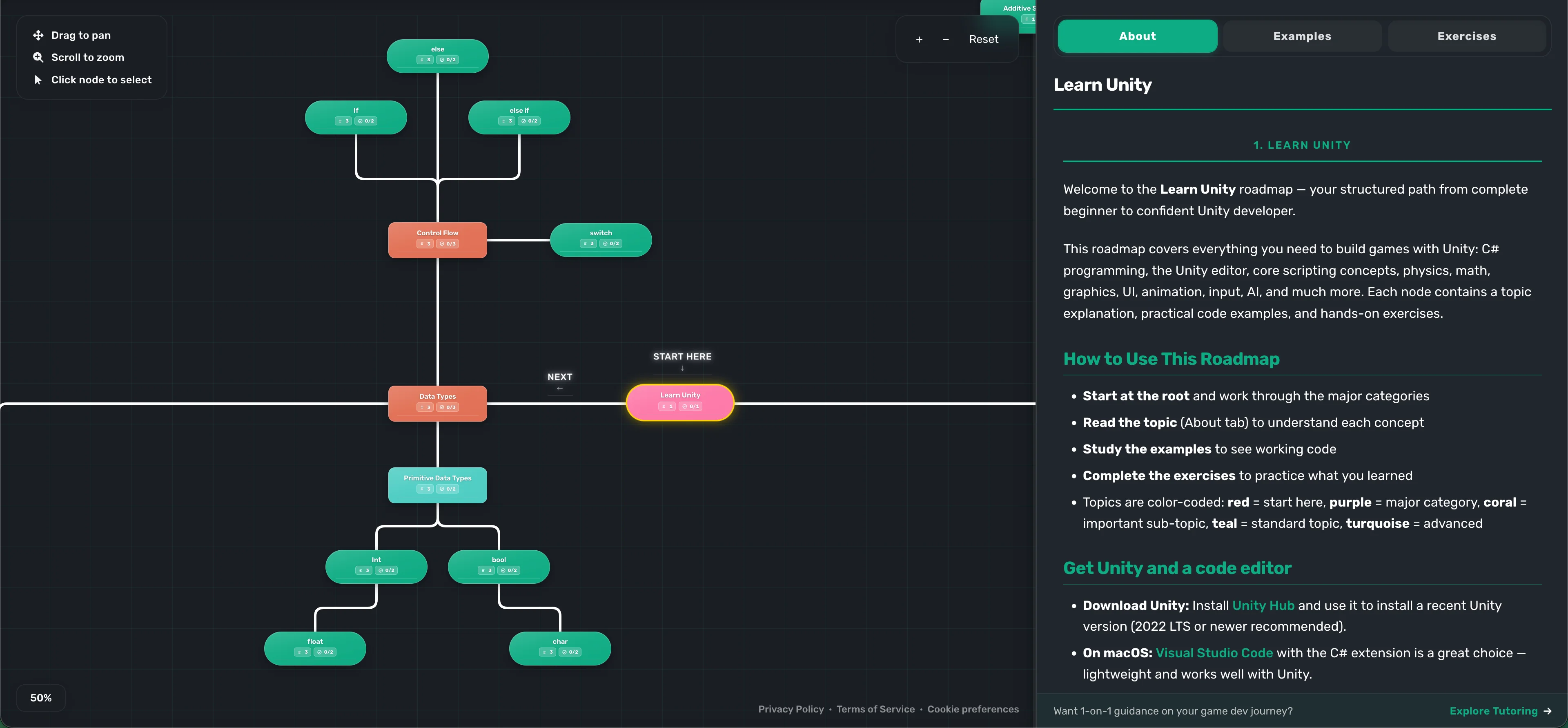Click the 1-on-1 guidance question text
Screen dimensions: 1568x728
point(1173,711)
